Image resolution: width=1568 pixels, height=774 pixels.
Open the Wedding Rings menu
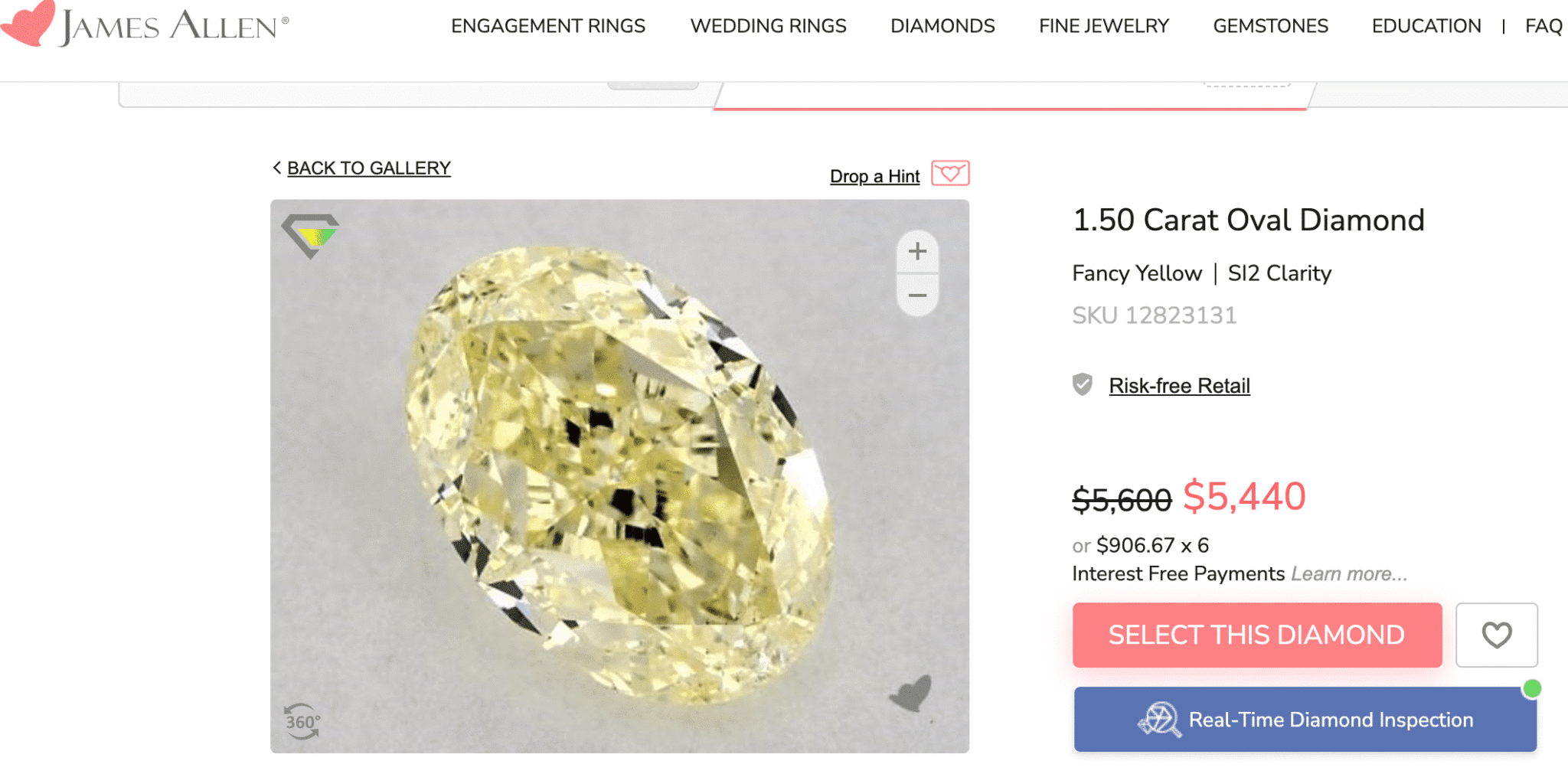768,26
